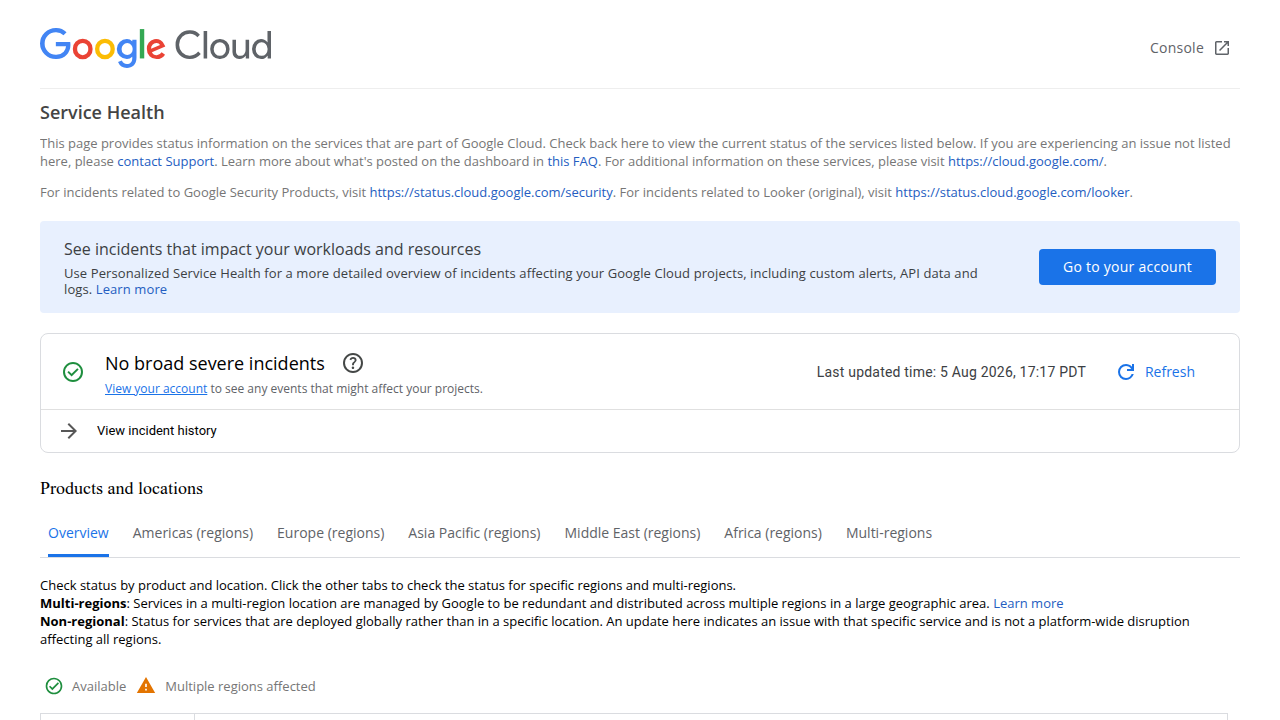Click the green check icon beside No broad severe incidents

(x=73, y=372)
